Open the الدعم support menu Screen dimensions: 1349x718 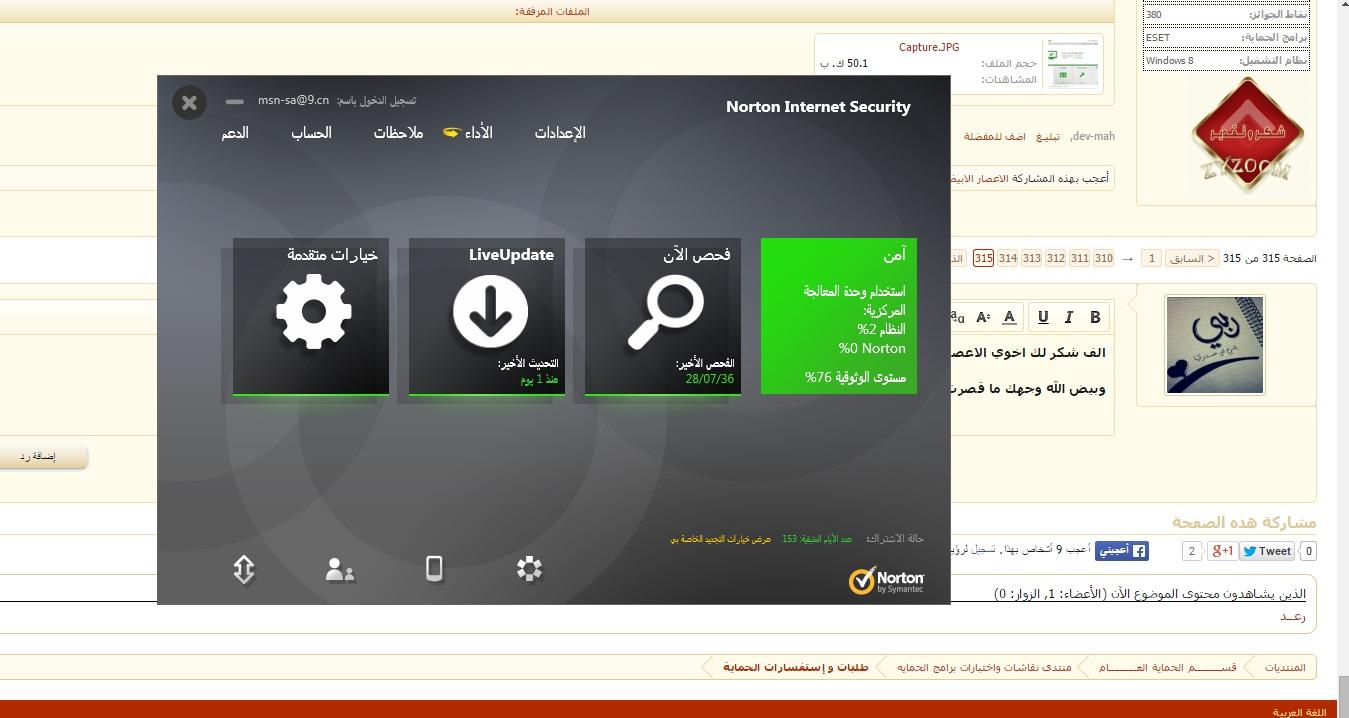[x=235, y=133]
